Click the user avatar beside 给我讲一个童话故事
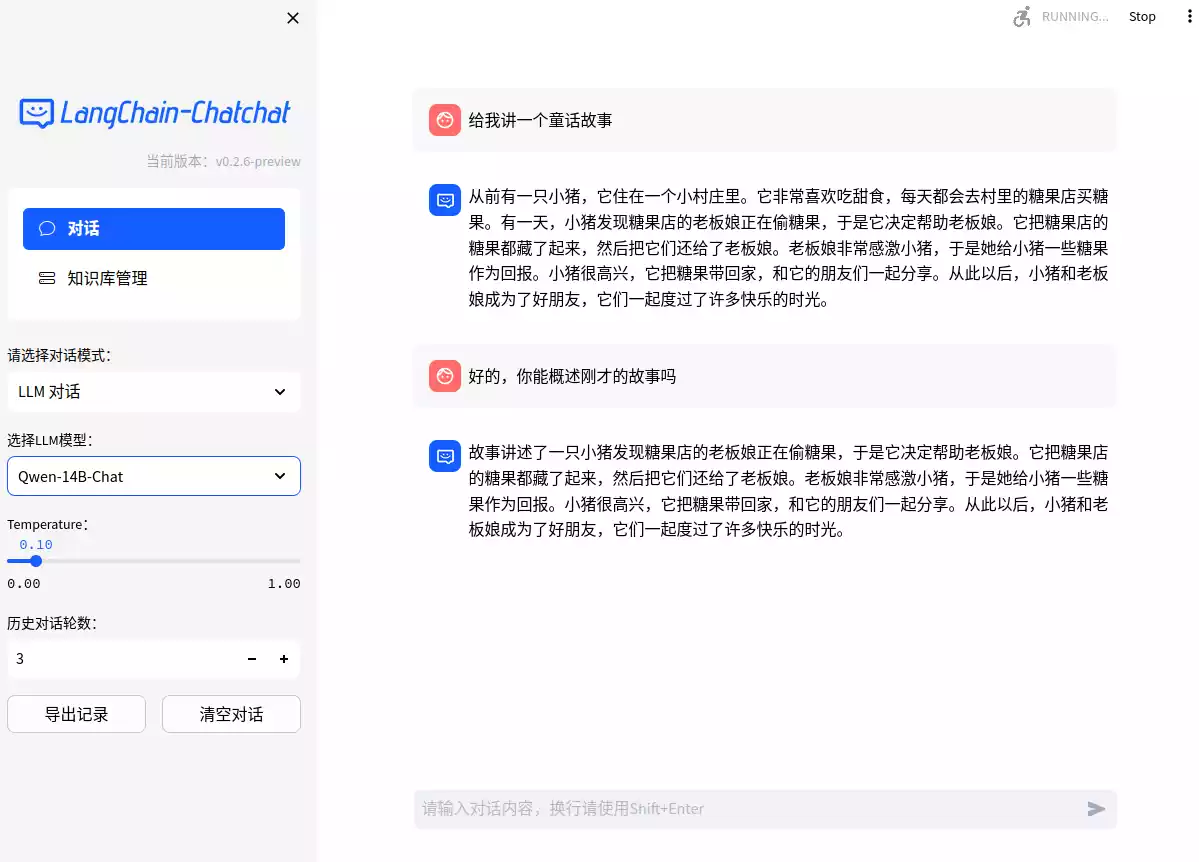The height and width of the screenshot is (862, 1199). 445,120
